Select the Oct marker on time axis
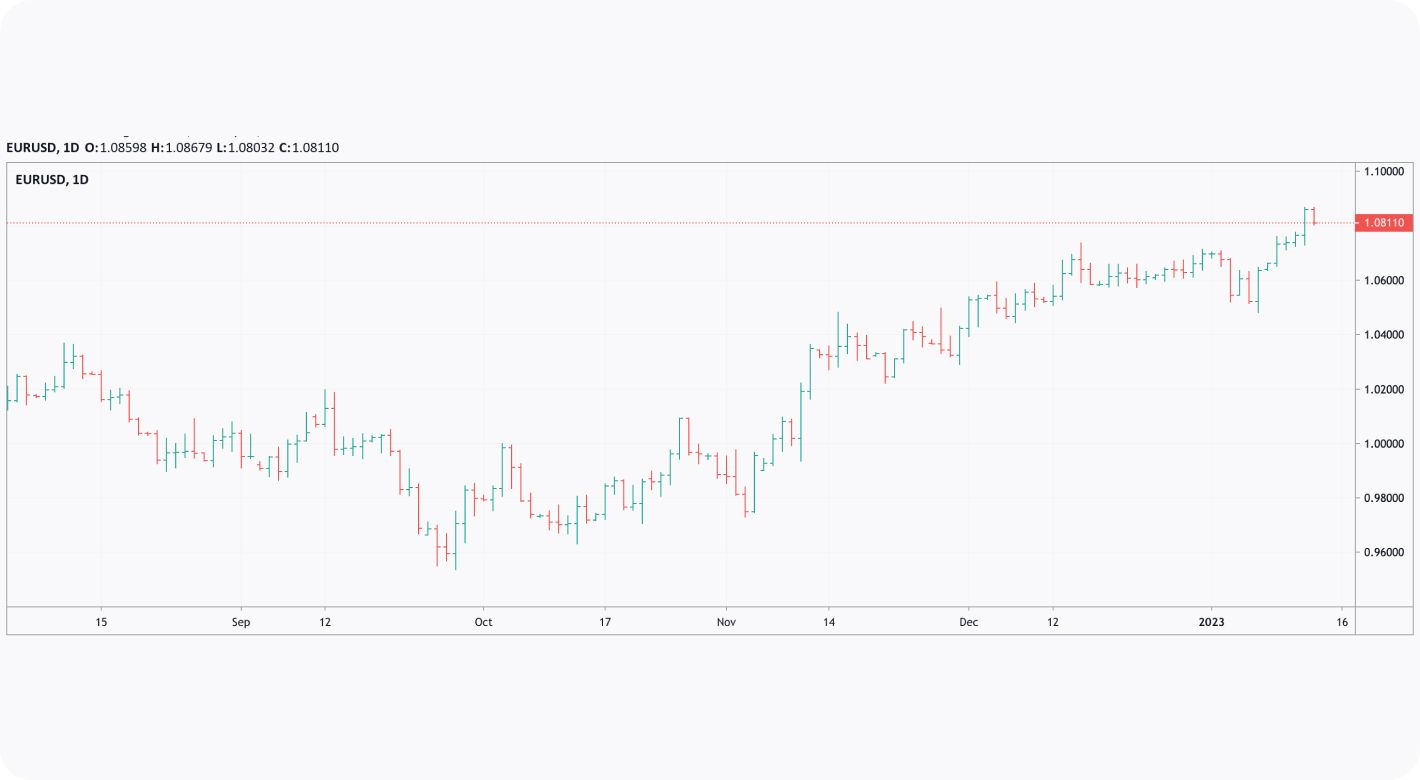 tap(483, 622)
